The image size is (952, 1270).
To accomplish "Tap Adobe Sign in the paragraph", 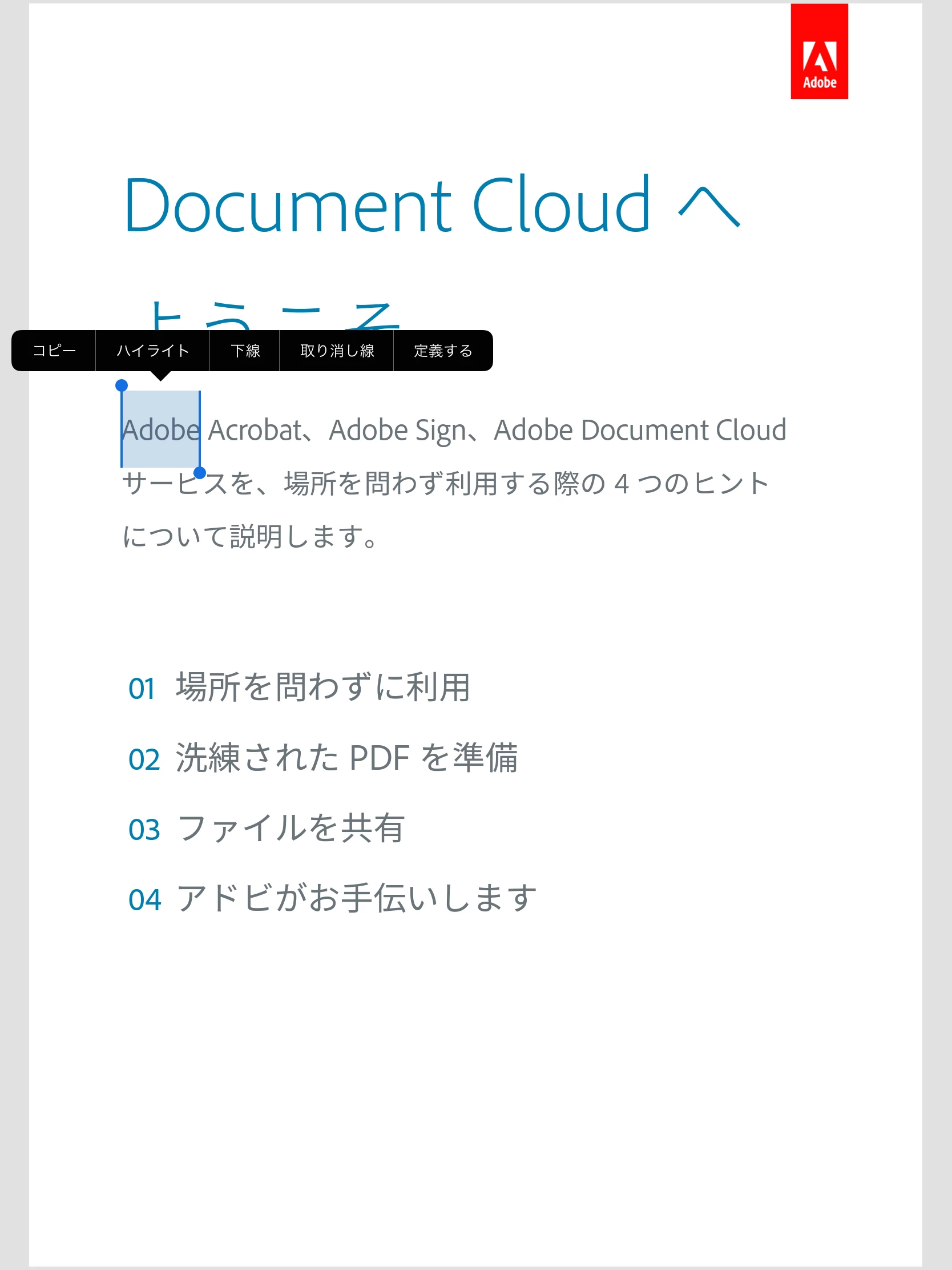I will coord(397,431).
